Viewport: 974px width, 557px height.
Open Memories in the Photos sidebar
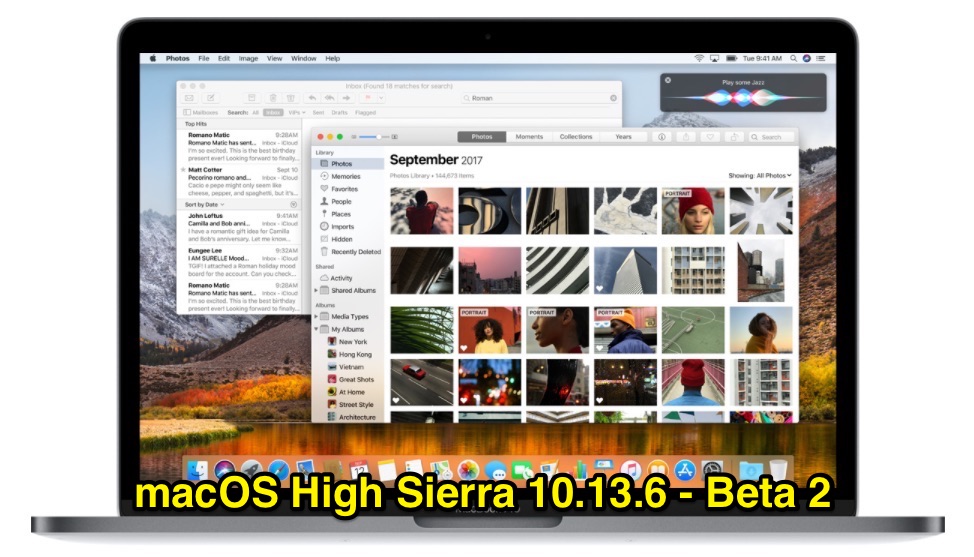(345, 176)
